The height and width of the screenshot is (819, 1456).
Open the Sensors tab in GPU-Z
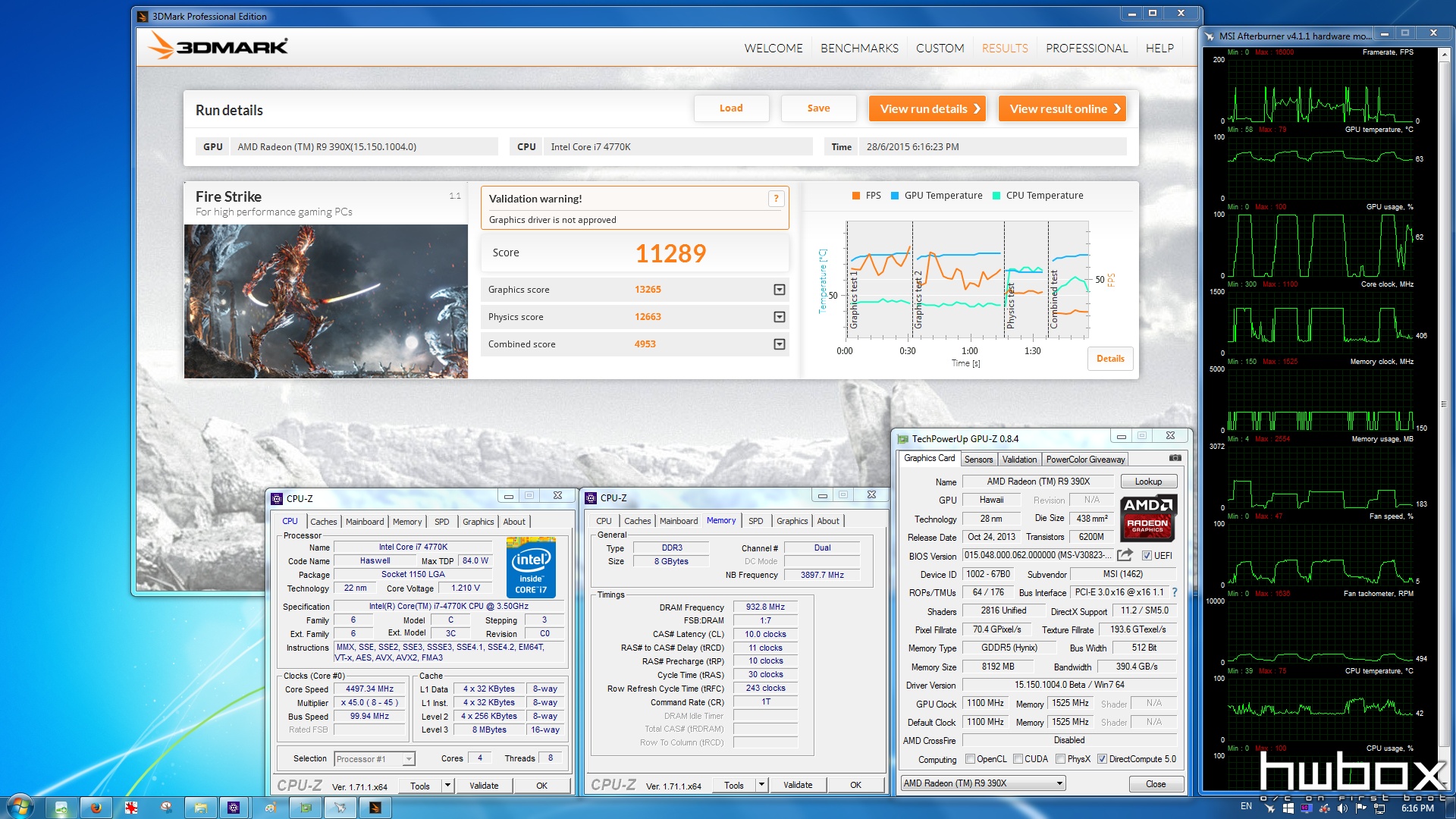pyautogui.click(x=978, y=460)
